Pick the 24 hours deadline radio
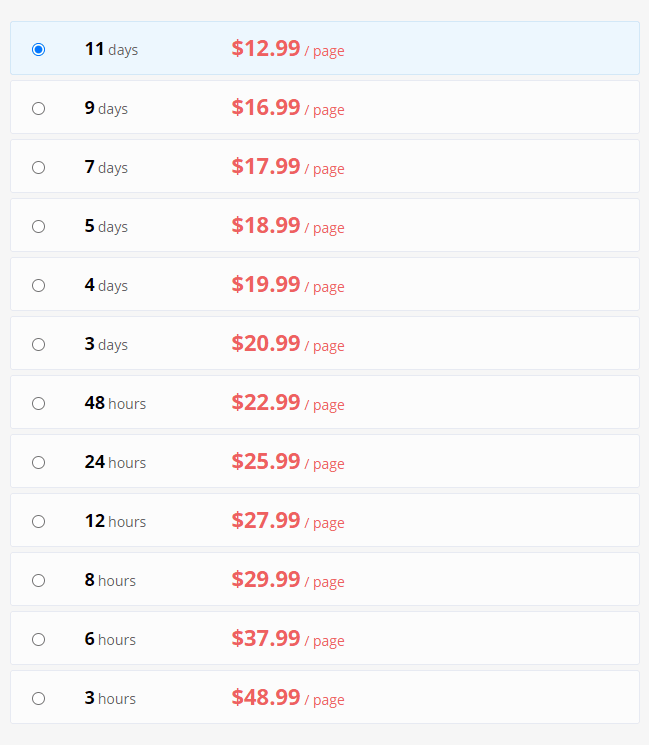Screen dimensions: 649x745 pos(38,462)
